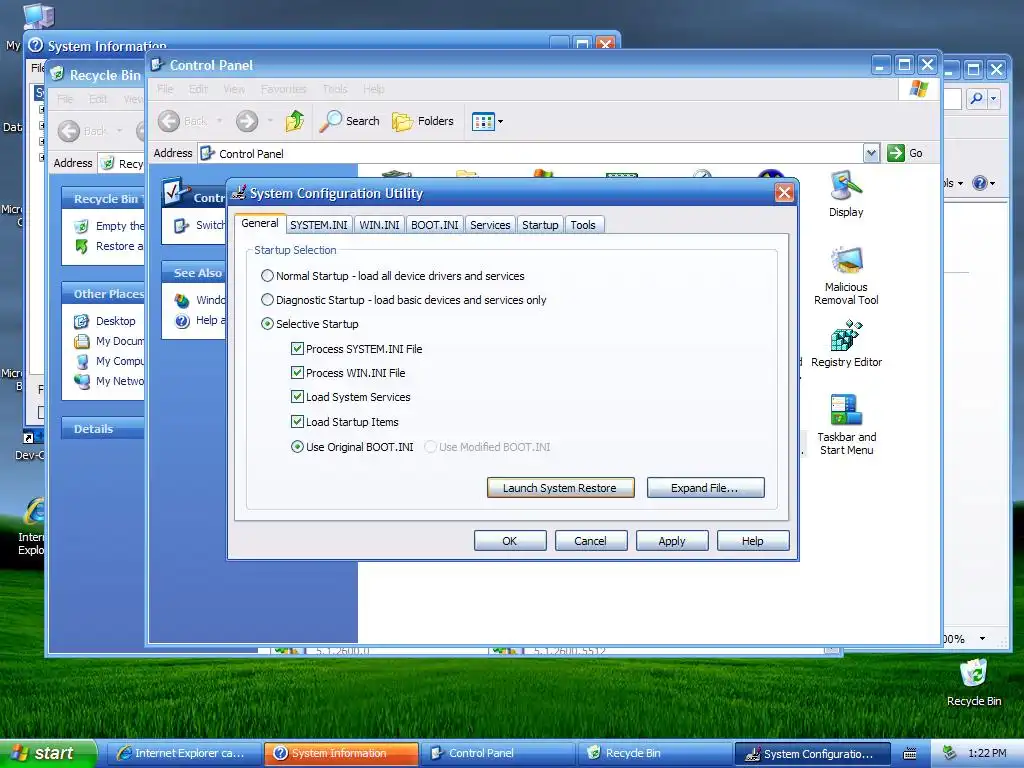Click the Control Panel address field

(539, 153)
